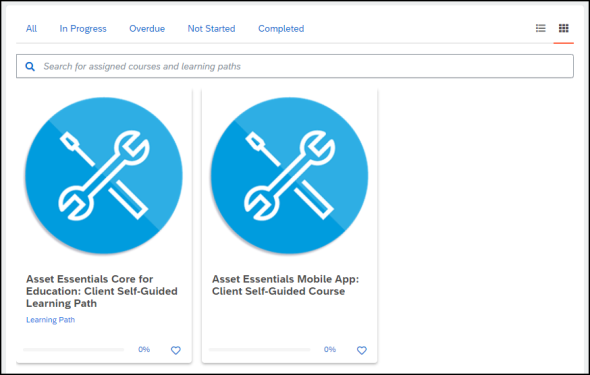Click the Core course progress bar
590x375 pixels.
(73, 349)
